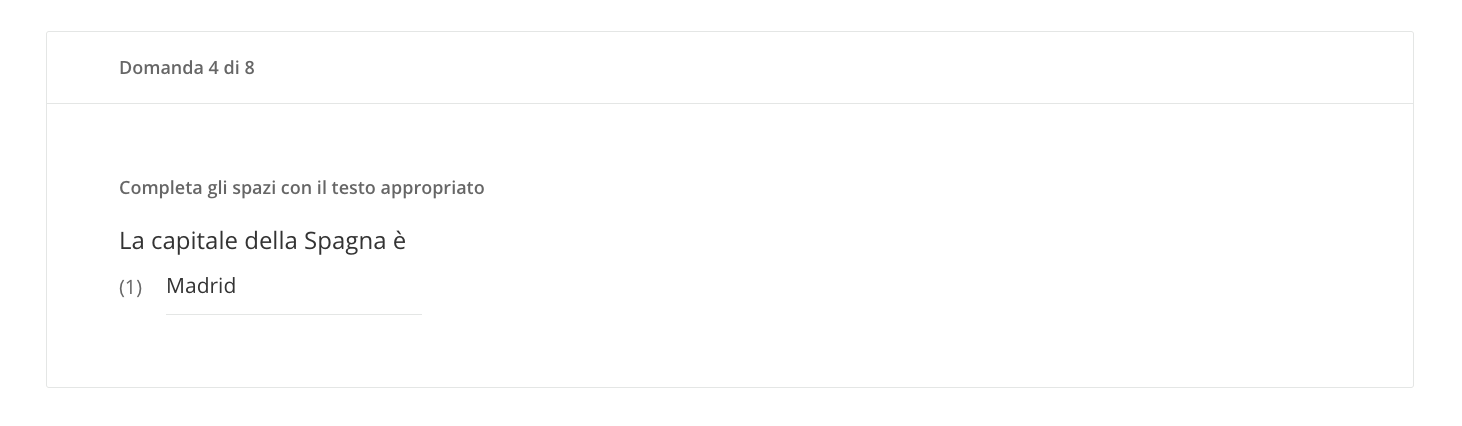This screenshot has height=426, width=1462.
Task: Click the underline beneath the Madrid answer
Action: coord(294,314)
